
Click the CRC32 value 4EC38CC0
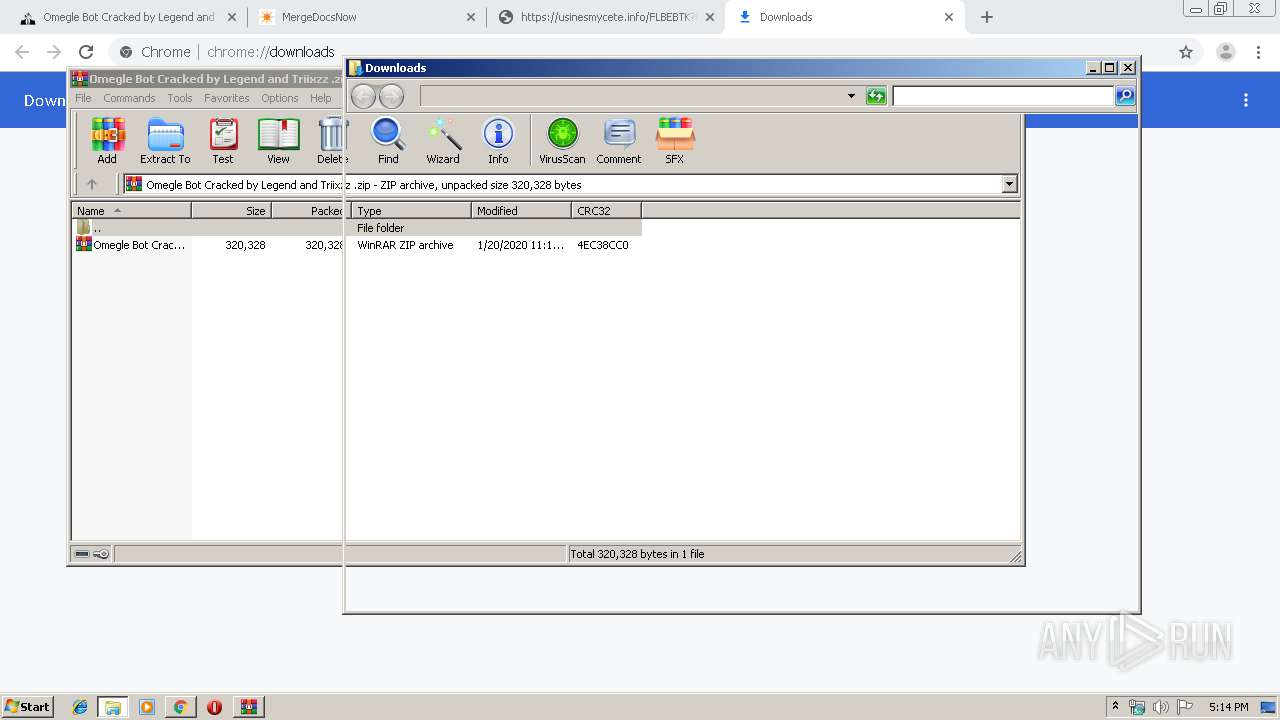(602, 245)
